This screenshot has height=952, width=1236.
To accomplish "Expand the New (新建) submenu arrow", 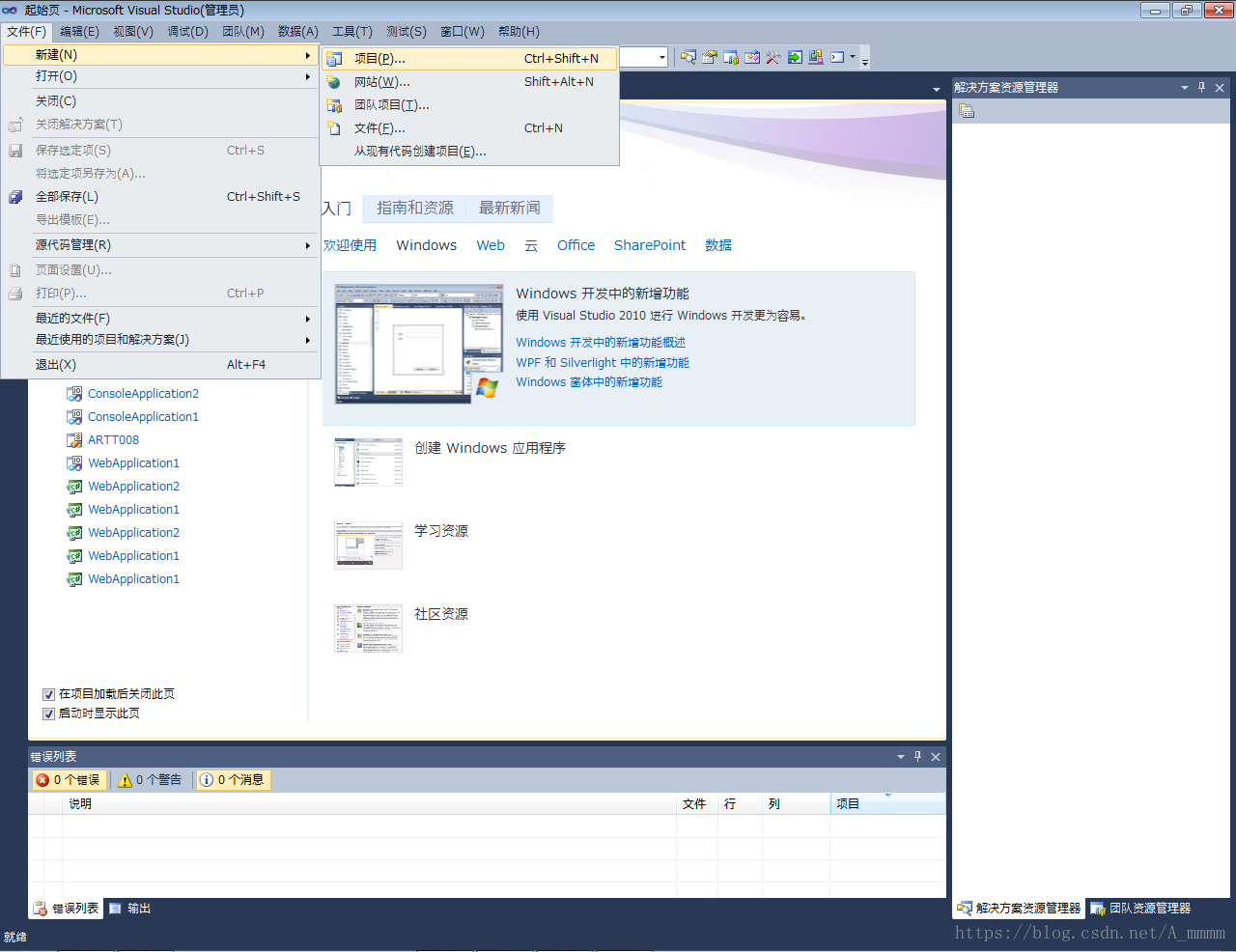I will (x=308, y=55).
